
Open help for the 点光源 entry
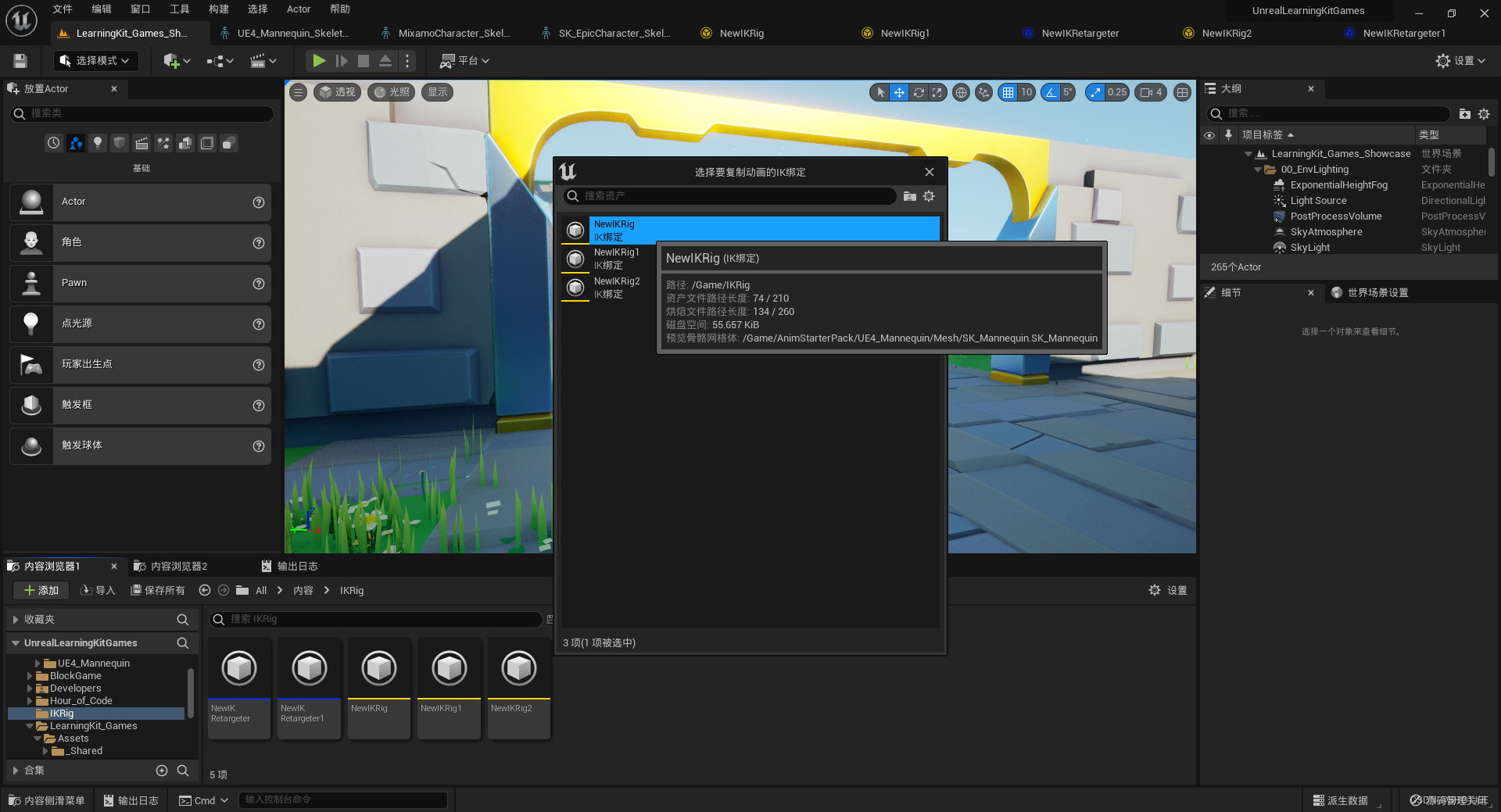tap(259, 324)
